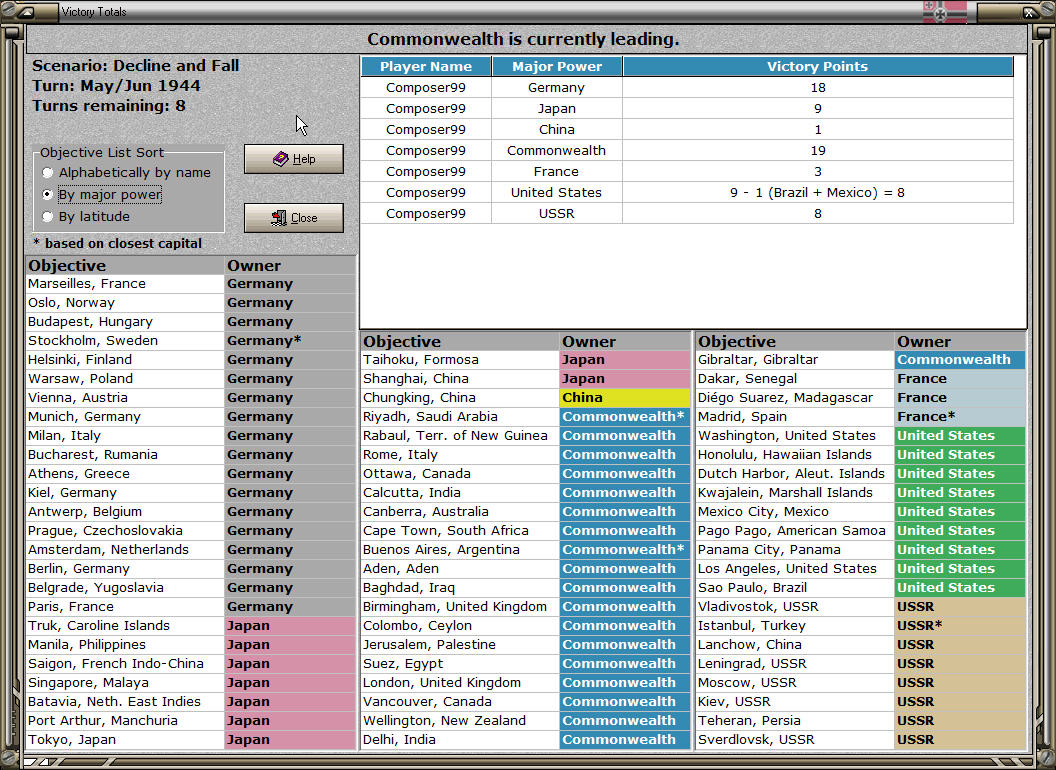The height and width of the screenshot is (770, 1056).
Task: Click the United States victory points formula
Action: click(818, 193)
